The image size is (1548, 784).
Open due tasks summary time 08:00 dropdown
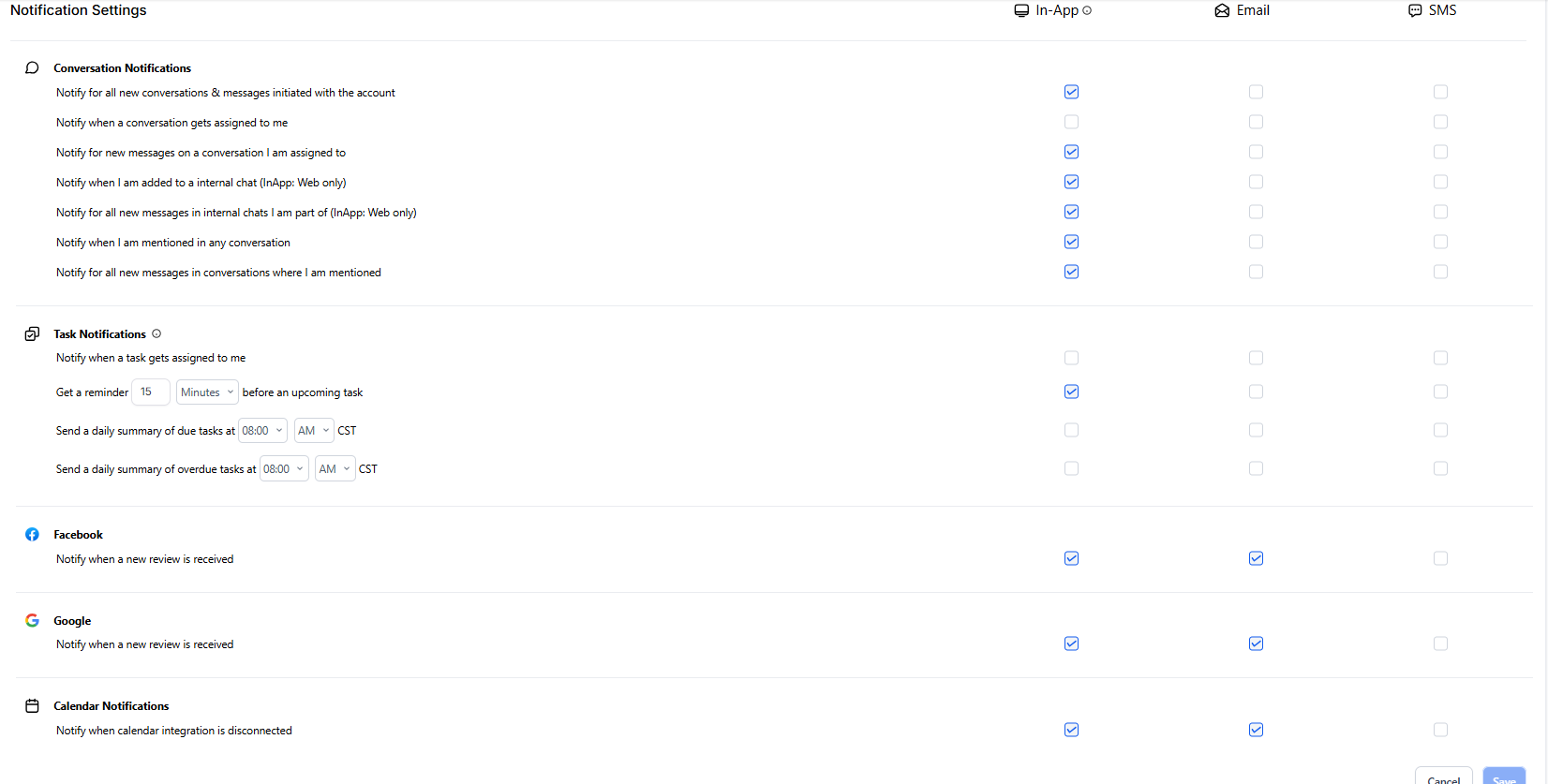click(262, 431)
